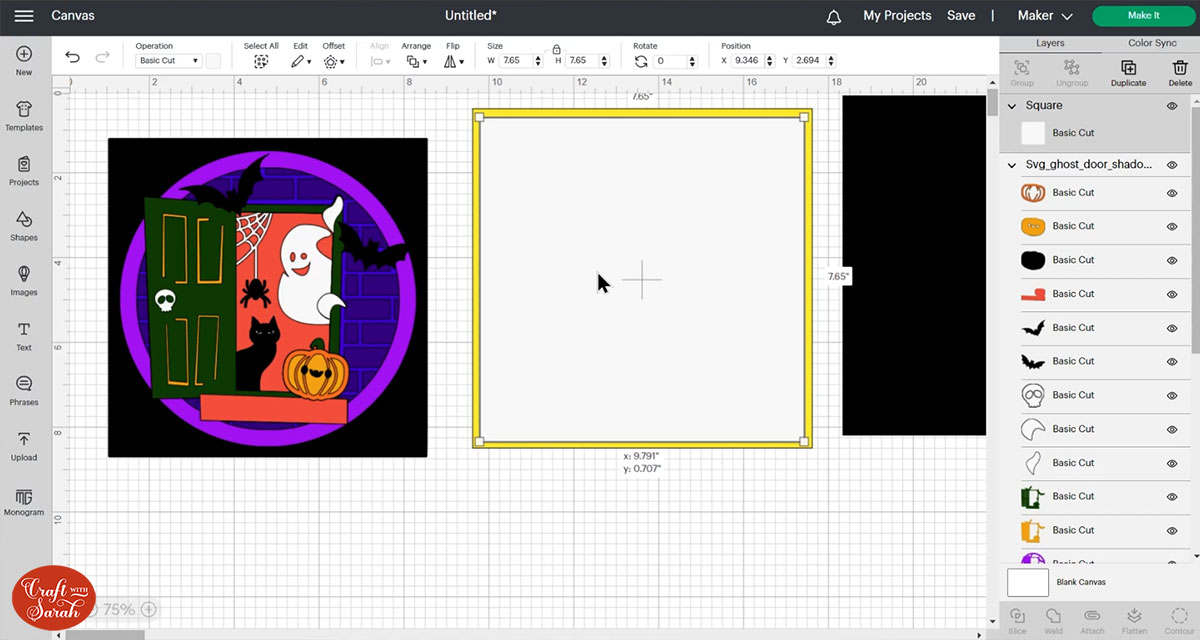The image size is (1200, 640).
Task: Open the operation color swatch
Action: (x=213, y=61)
